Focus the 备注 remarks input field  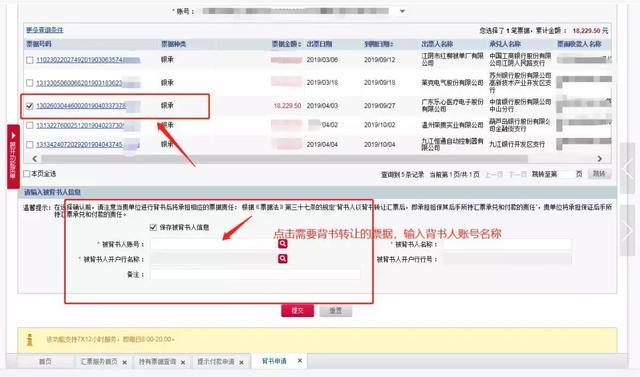pos(255,274)
